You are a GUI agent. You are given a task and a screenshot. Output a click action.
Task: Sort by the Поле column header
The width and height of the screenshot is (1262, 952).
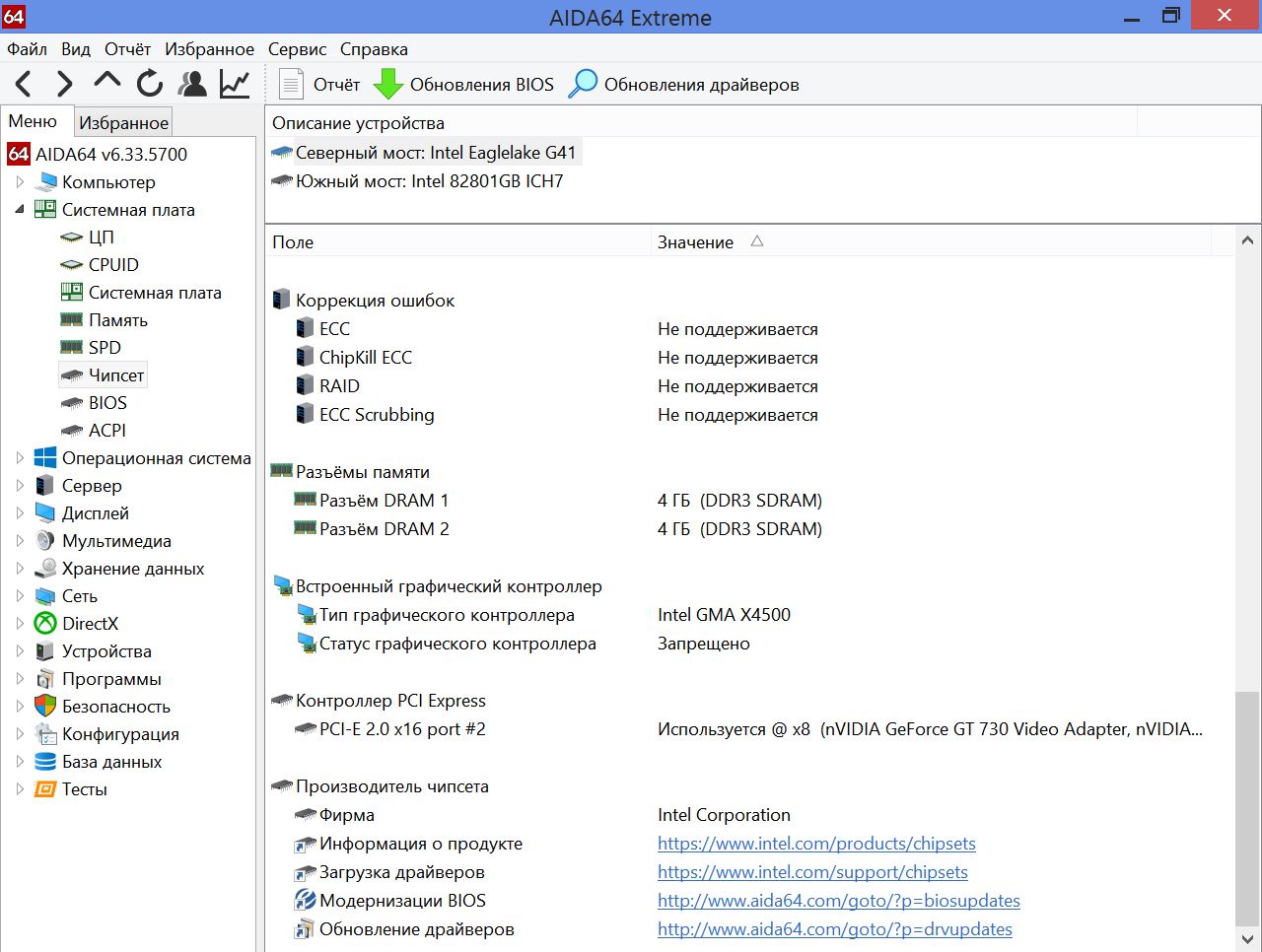click(458, 242)
